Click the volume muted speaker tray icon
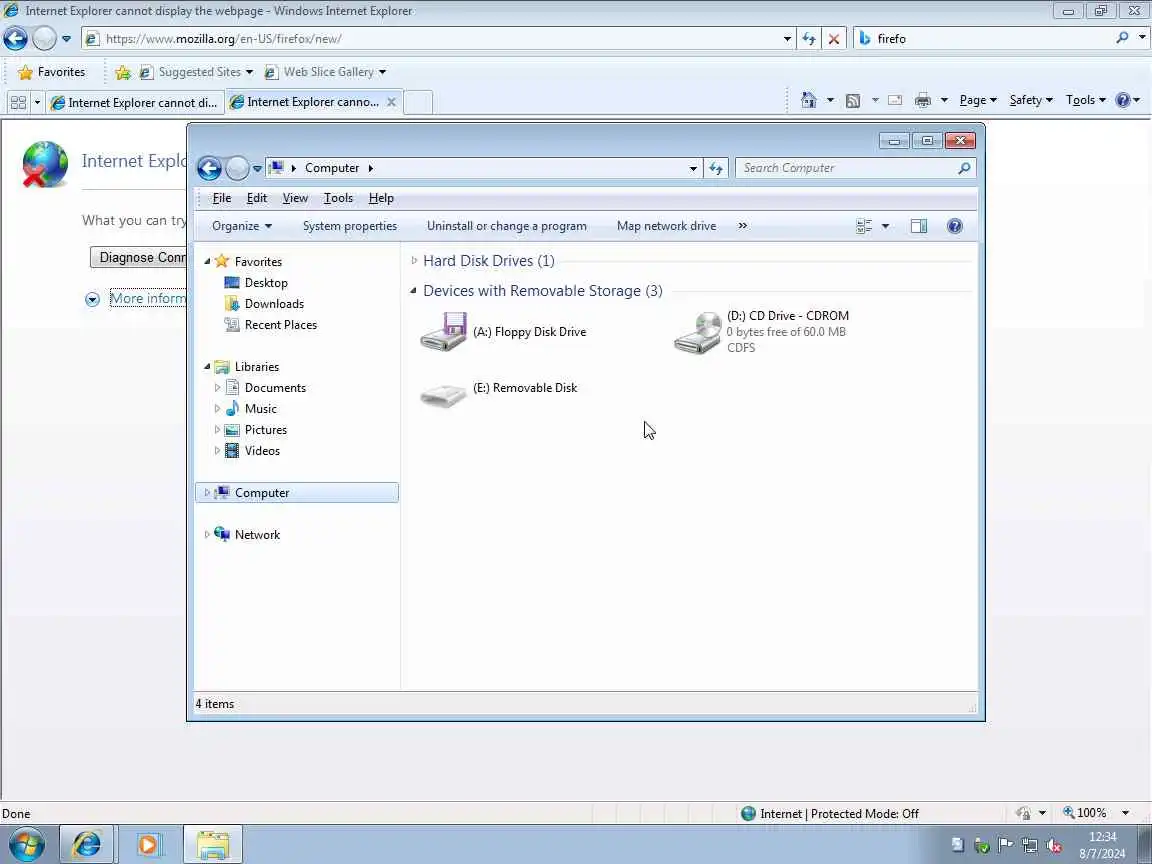Screen dimensions: 1152x864 coord(1054,846)
